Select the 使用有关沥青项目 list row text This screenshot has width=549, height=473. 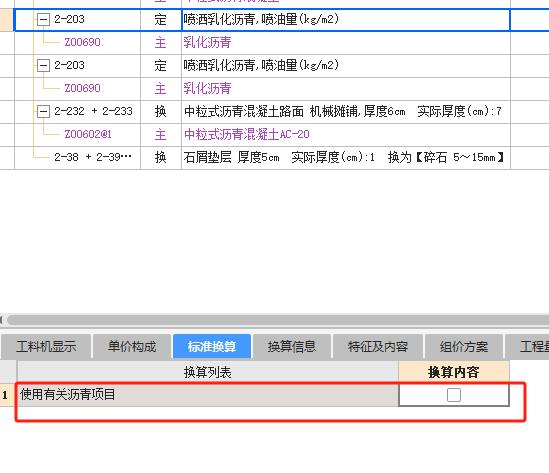68,395
